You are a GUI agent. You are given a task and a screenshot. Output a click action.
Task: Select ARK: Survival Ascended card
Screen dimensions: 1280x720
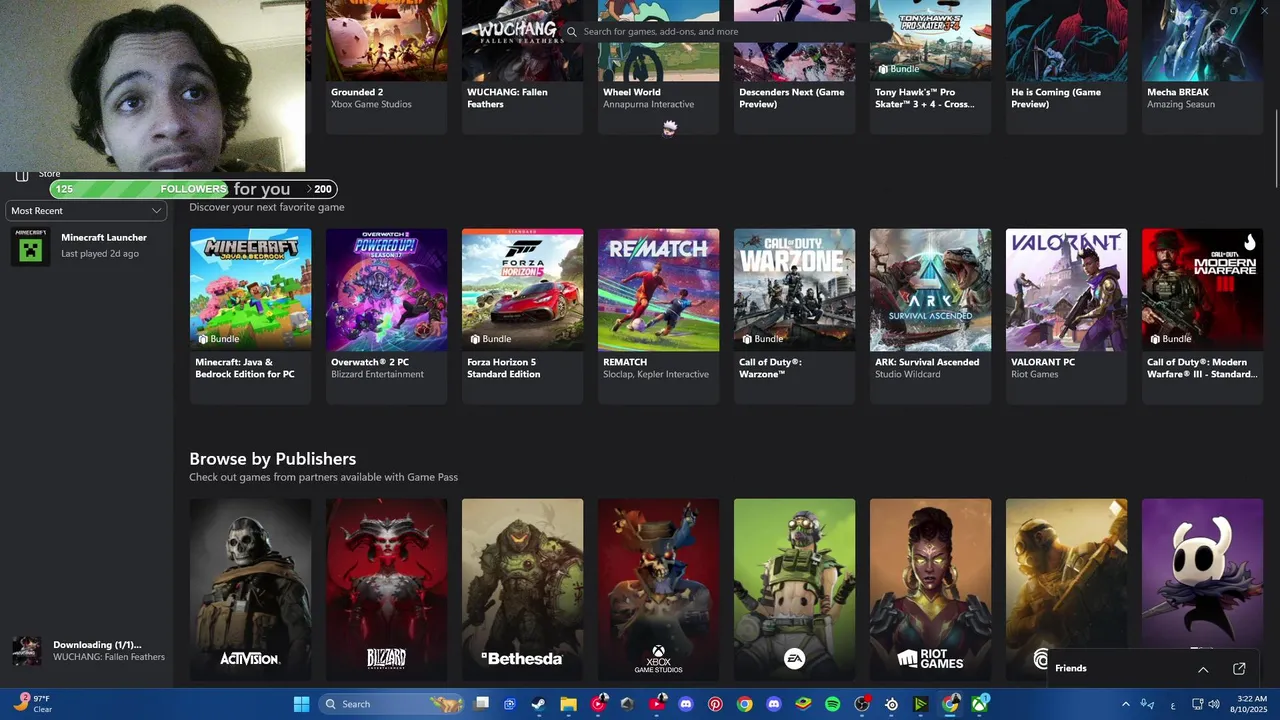click(930, 315)
